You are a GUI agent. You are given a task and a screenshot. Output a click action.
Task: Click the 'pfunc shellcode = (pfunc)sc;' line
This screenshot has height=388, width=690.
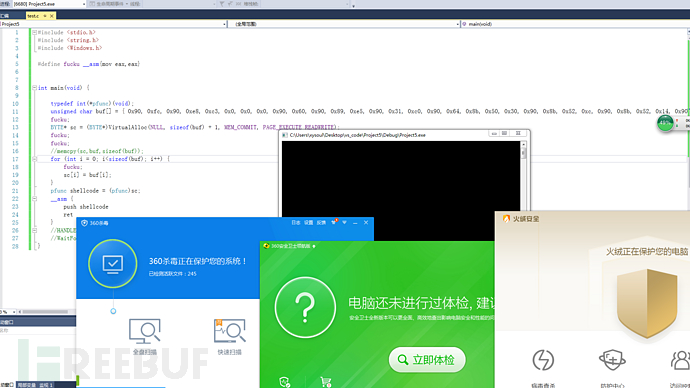click(95, 190)
